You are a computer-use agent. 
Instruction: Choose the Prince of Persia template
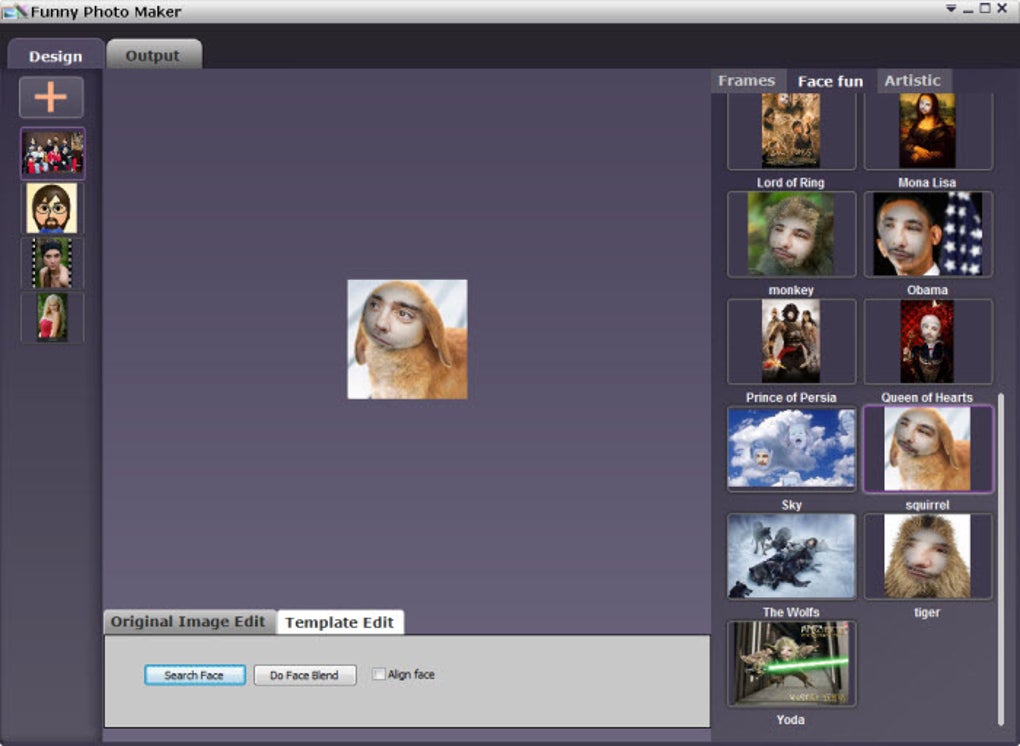click(791, 341)
